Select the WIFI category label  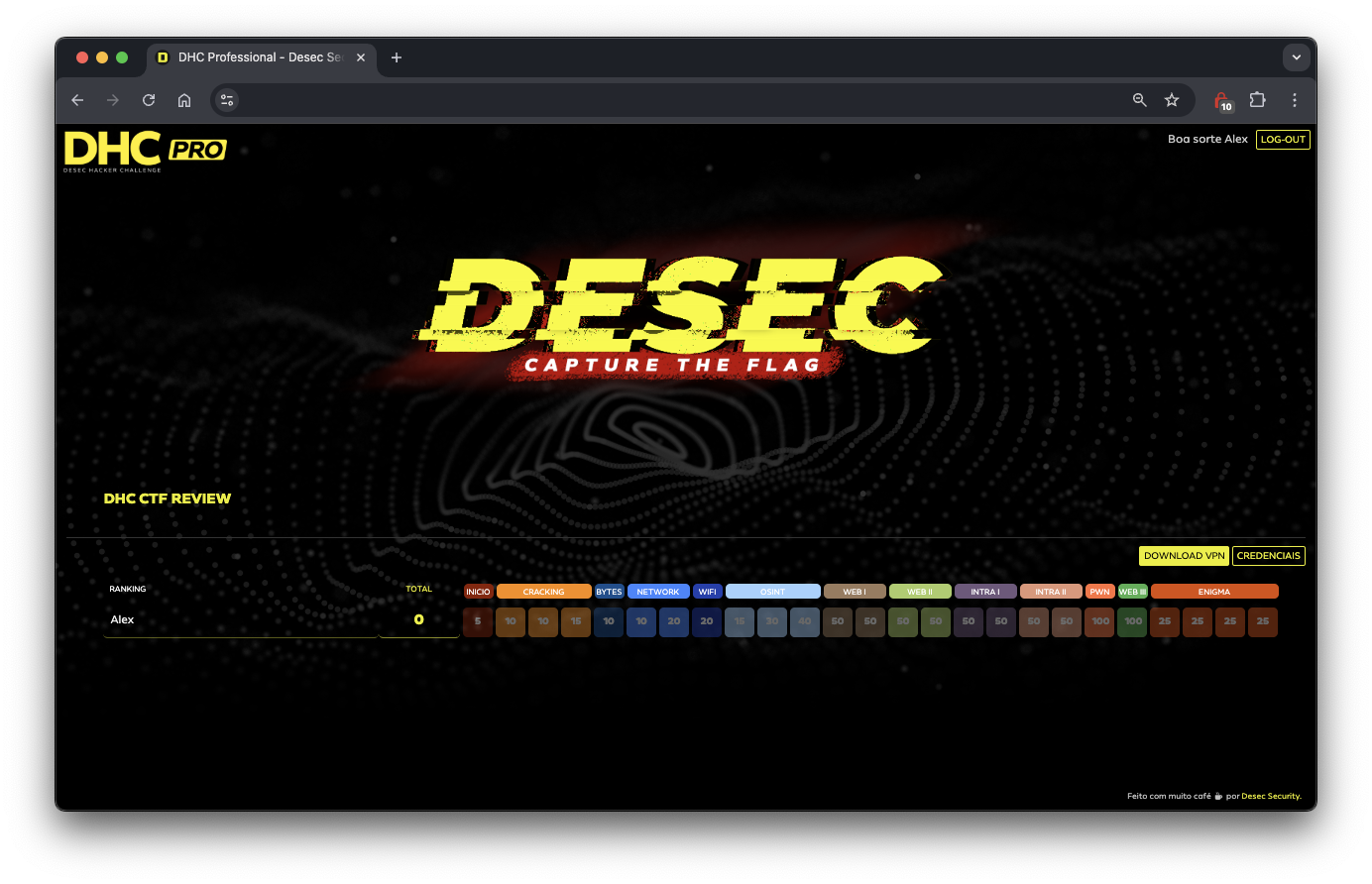(x=707, y=592)
